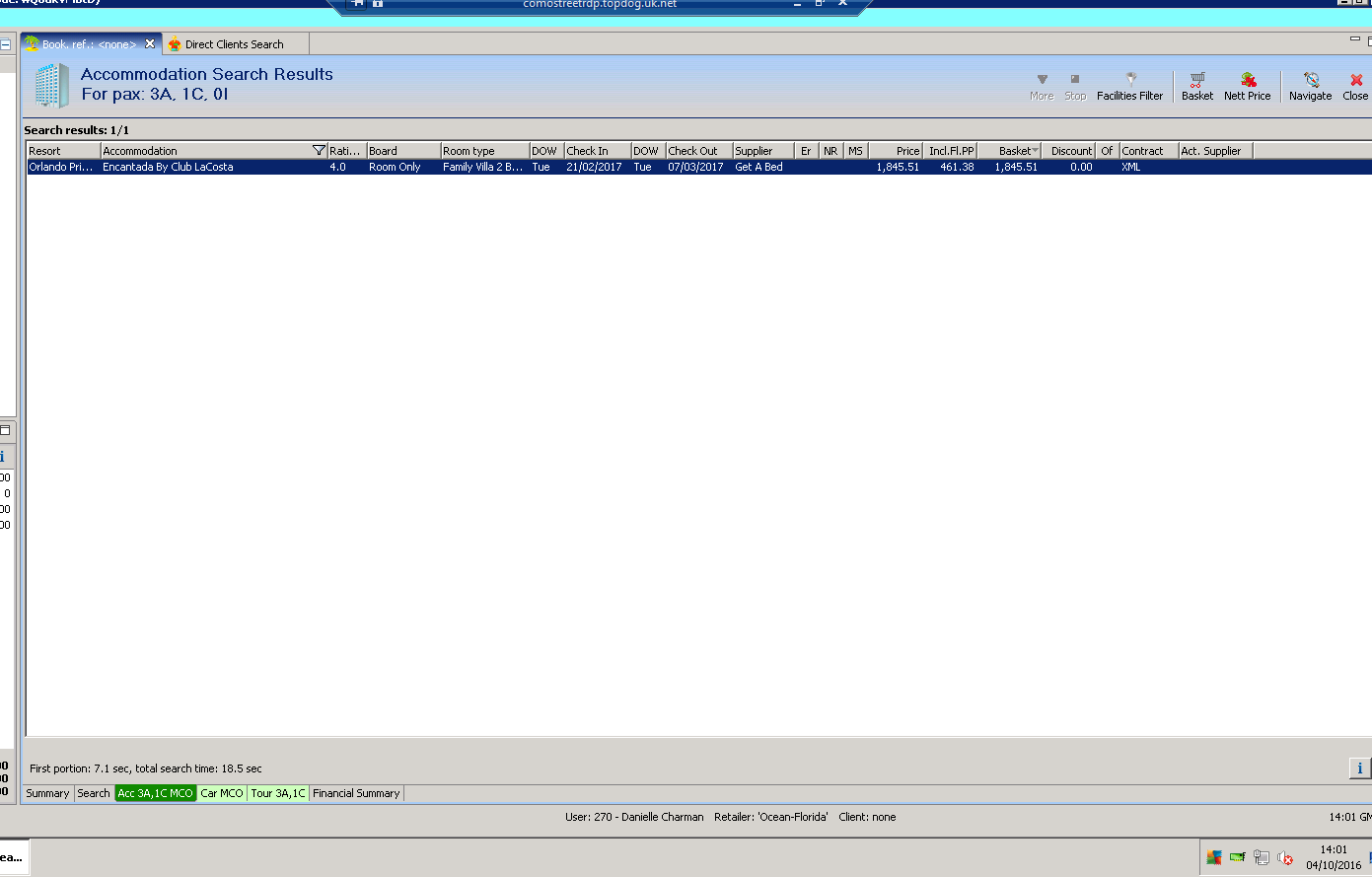
Task: Sort by the Rati... rating column header
Action: (346, 151)
